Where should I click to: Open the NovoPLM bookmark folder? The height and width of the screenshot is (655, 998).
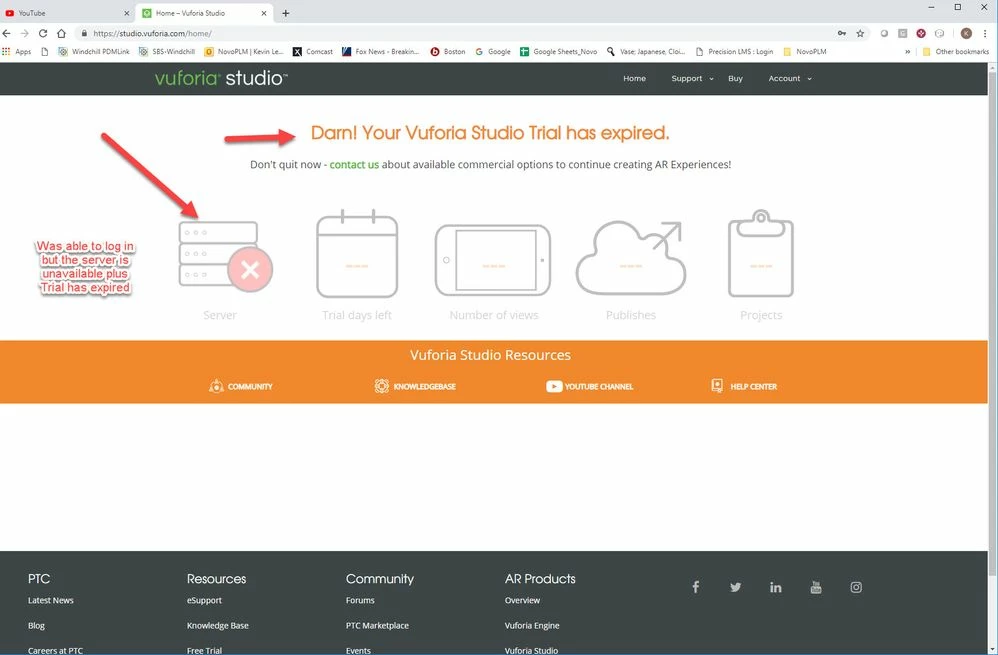tap(805, 52)
